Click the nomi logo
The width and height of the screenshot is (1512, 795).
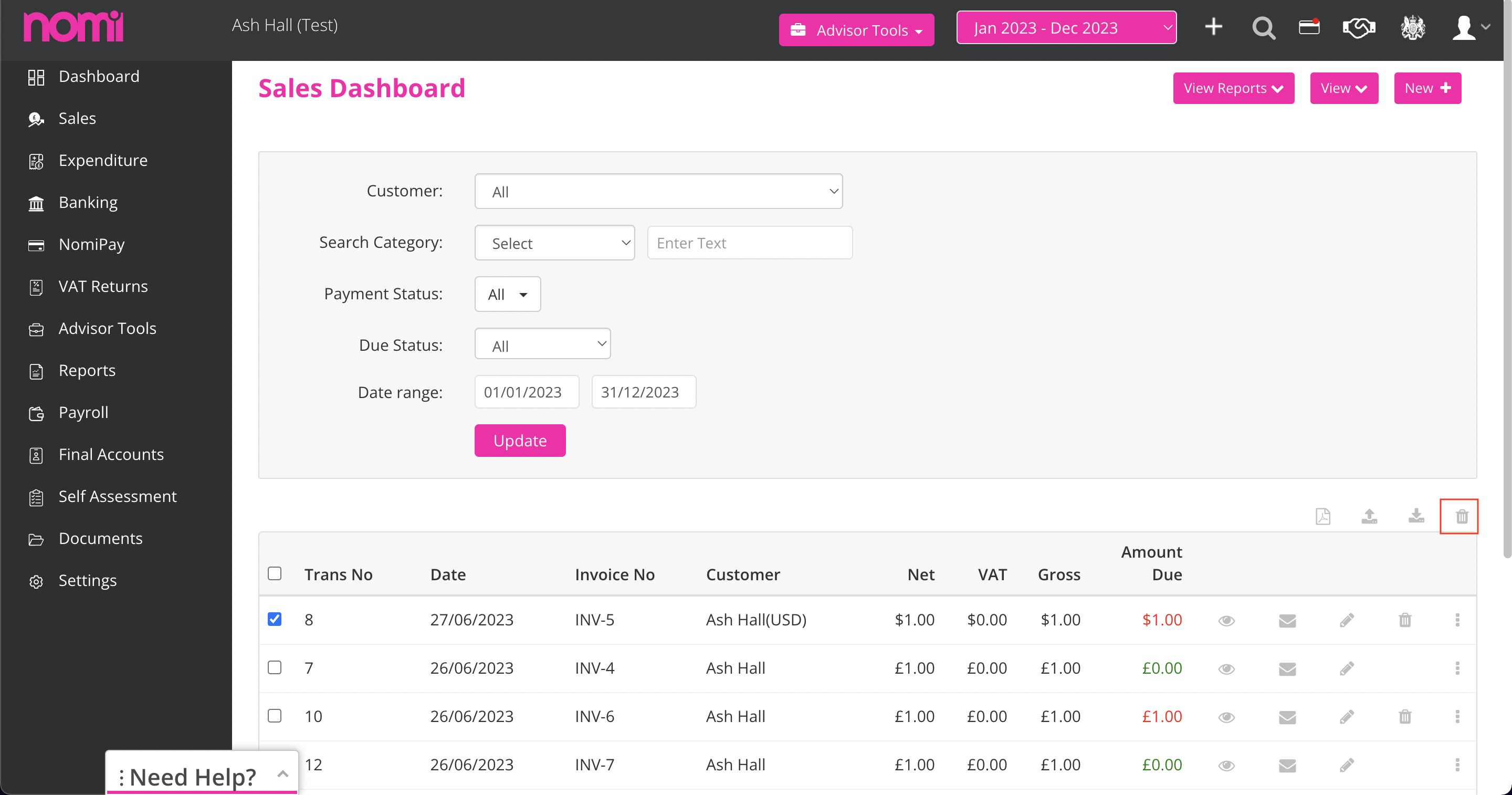coord(73,26)
